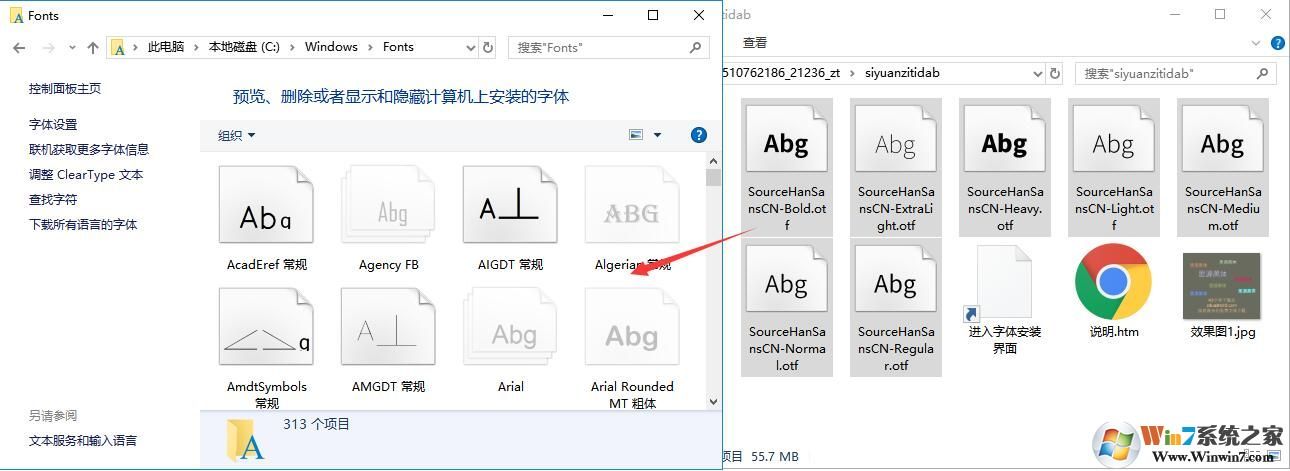Open the AcadEref 常规 font icon

point(266,205)
